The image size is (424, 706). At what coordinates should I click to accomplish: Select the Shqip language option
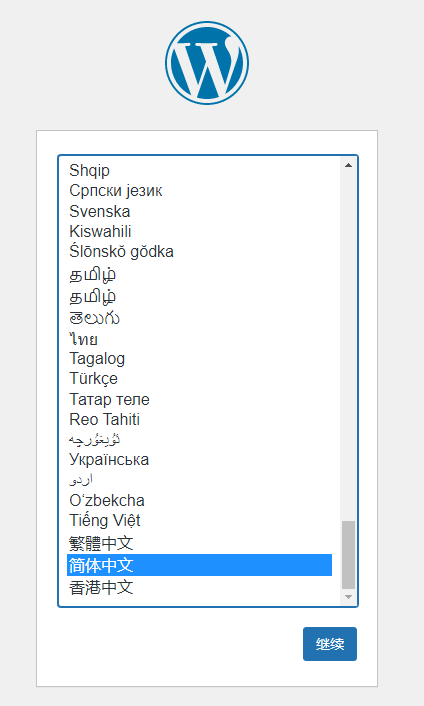(199, 170)
